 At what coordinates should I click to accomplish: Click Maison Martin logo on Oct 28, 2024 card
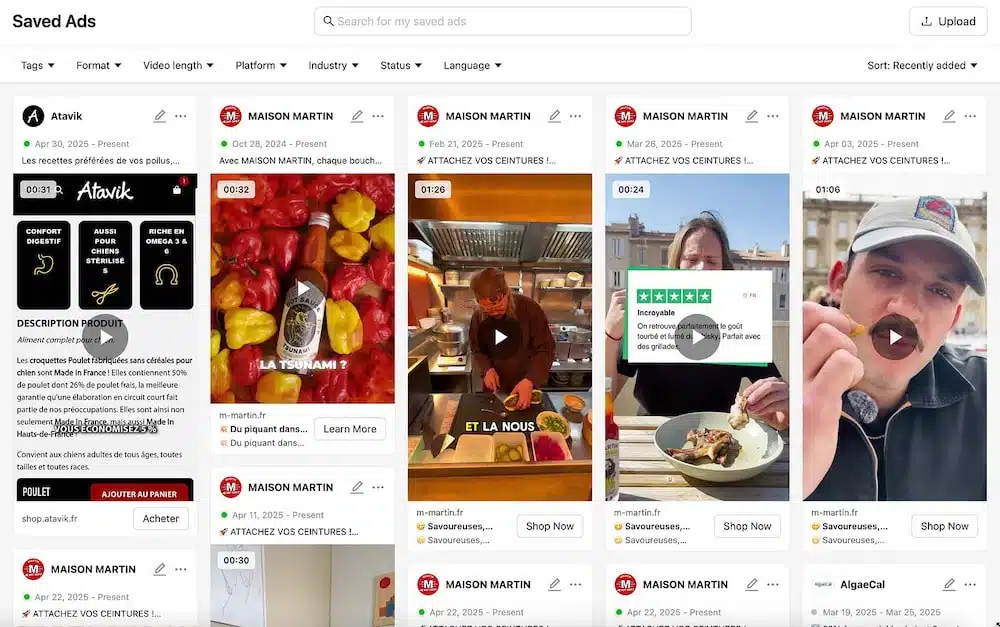pos(231,116)
